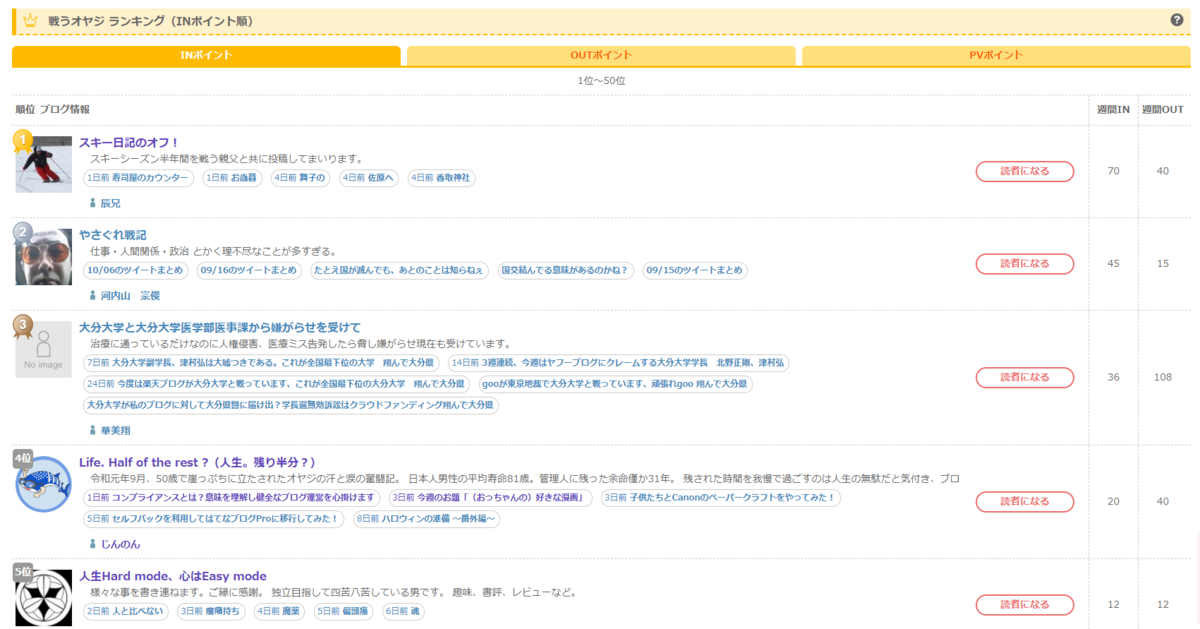The height and width of the screenshot is (629, 1200).
Task: Click the person icon beside じんのん
Action: 94,542
